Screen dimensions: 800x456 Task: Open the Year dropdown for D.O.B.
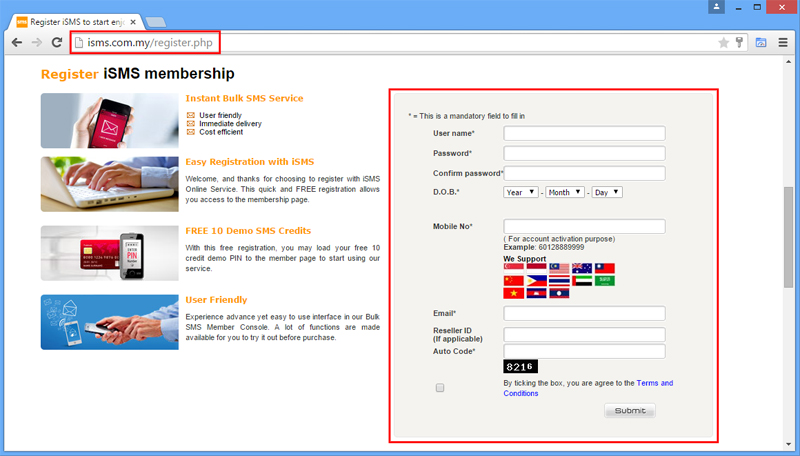click(520, 192)
